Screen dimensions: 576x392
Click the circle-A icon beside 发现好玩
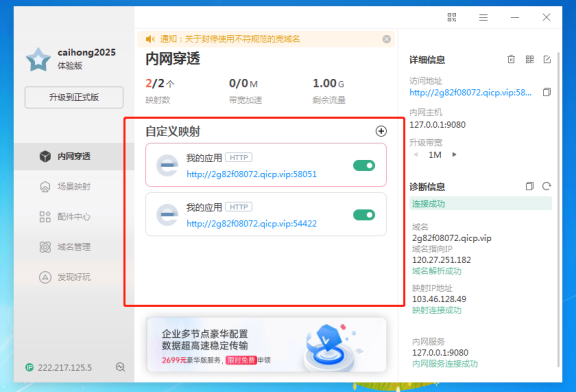pyautogui.click(x=45, y=277)
